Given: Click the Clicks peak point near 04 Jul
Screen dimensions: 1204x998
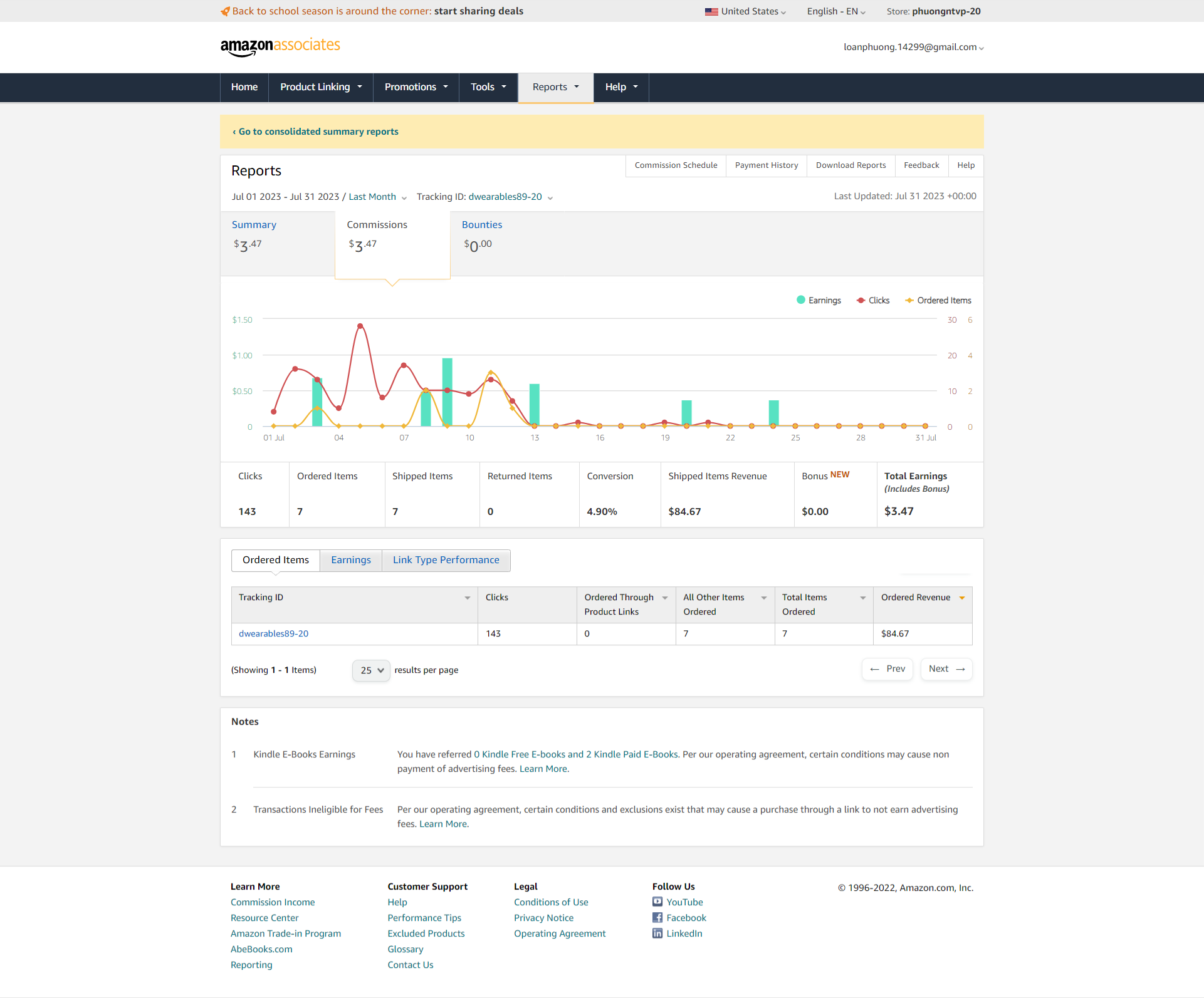Looking at the screenshot, I should pyautogui.click(x=360, y=326).
